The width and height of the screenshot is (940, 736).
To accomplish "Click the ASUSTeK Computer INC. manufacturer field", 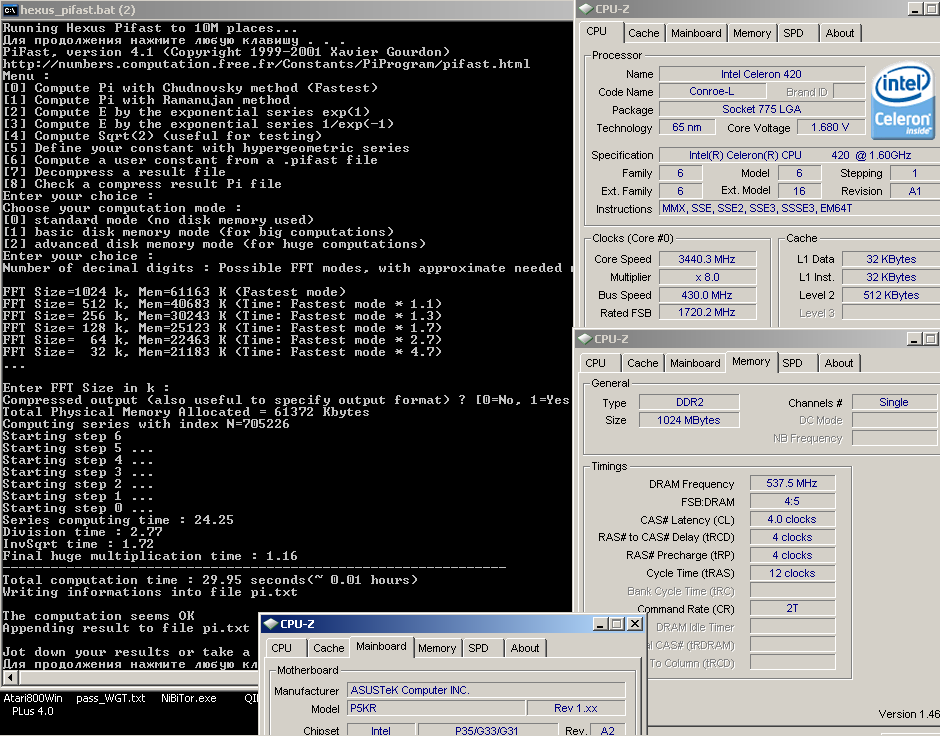I will tap(486, 690).
